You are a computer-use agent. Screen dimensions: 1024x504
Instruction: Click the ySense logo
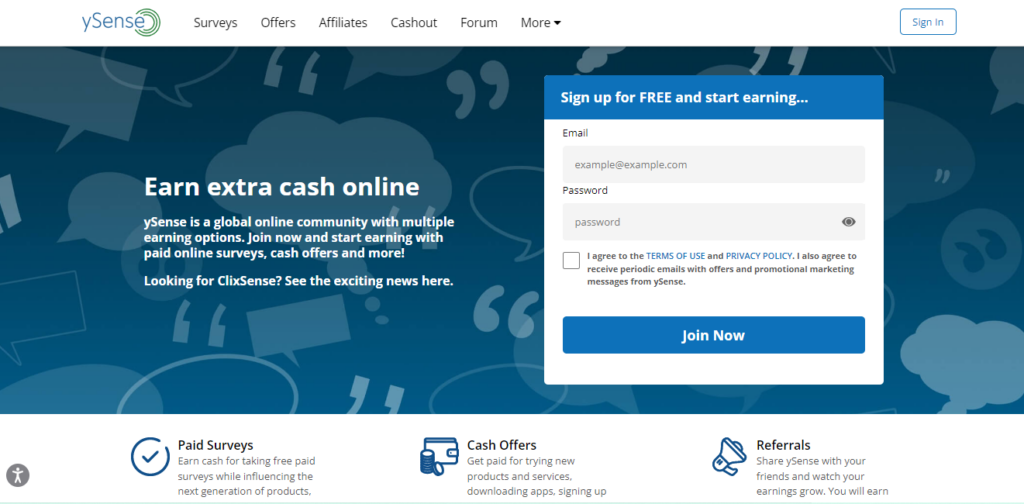click(121, 22)
